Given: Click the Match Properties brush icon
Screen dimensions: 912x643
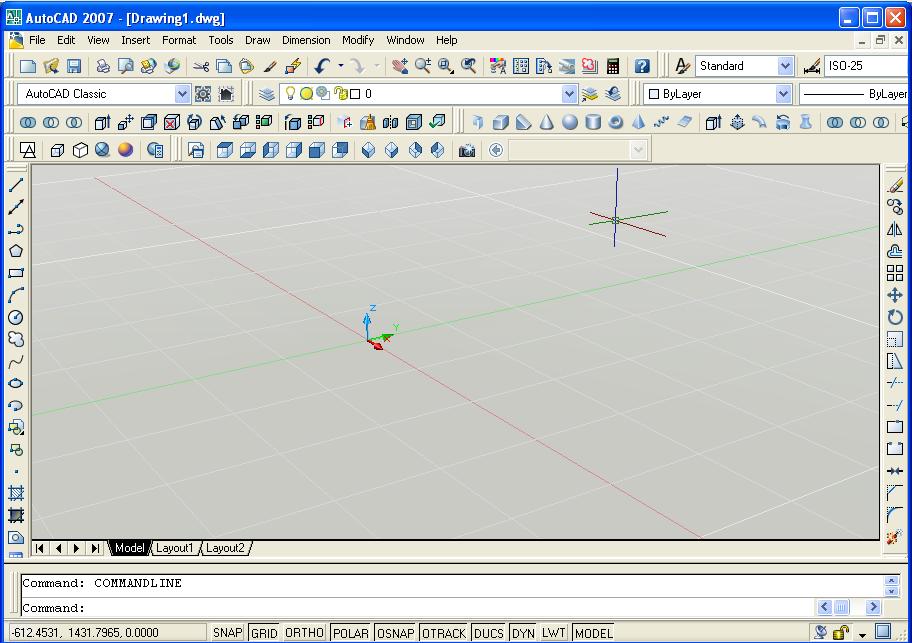Looking at the screenshot, I should coord(269,66).
